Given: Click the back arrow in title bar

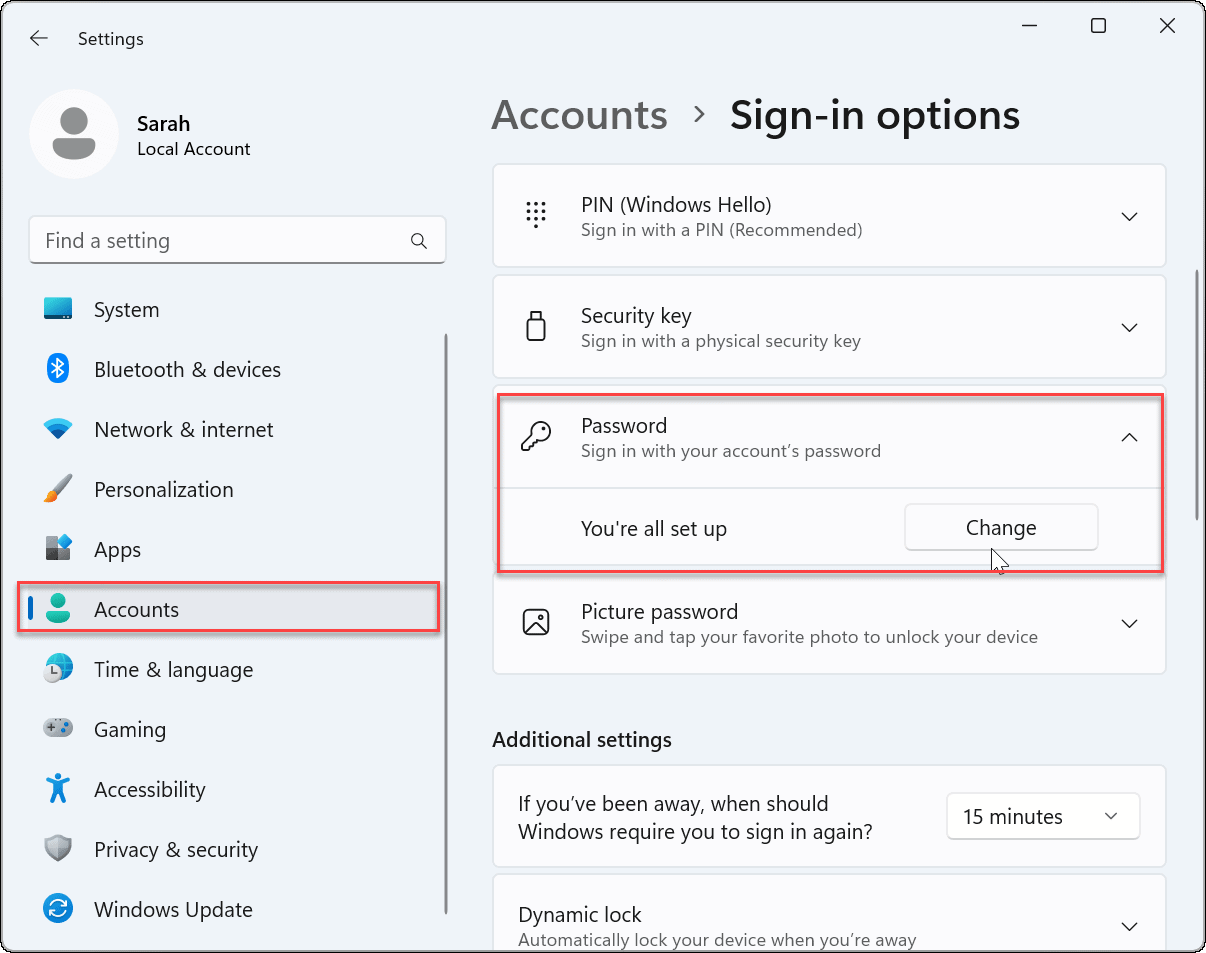Looking at the screenshot, I should (x=39, y=39).
